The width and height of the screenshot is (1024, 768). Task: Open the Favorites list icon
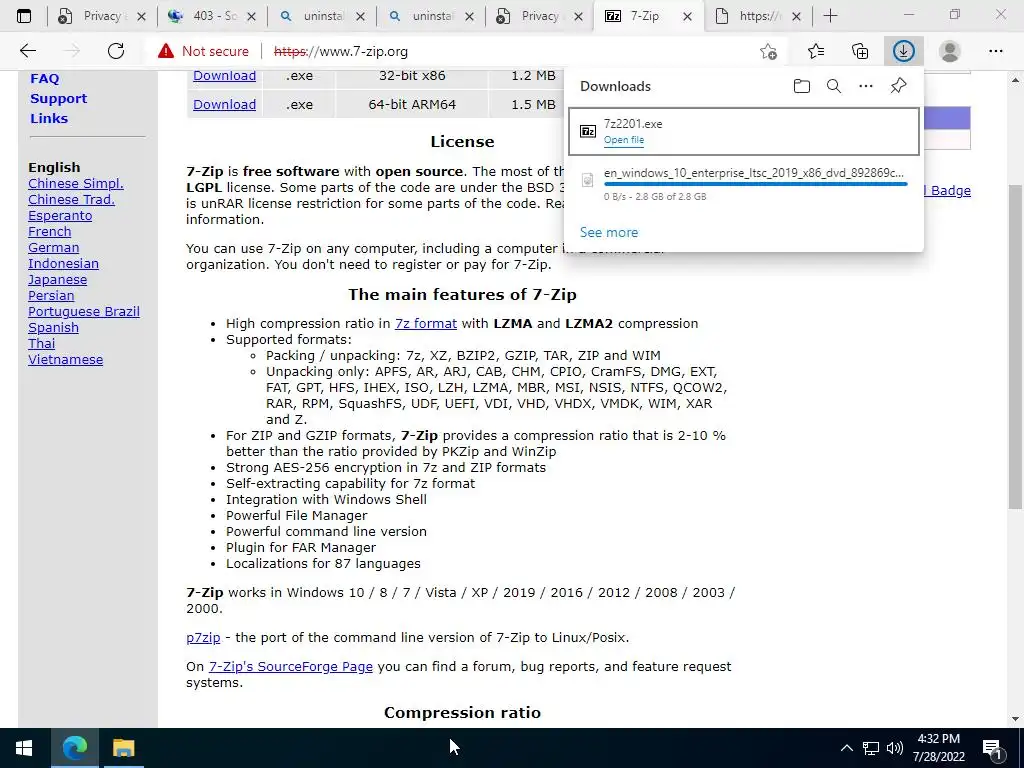click(816, 51)
